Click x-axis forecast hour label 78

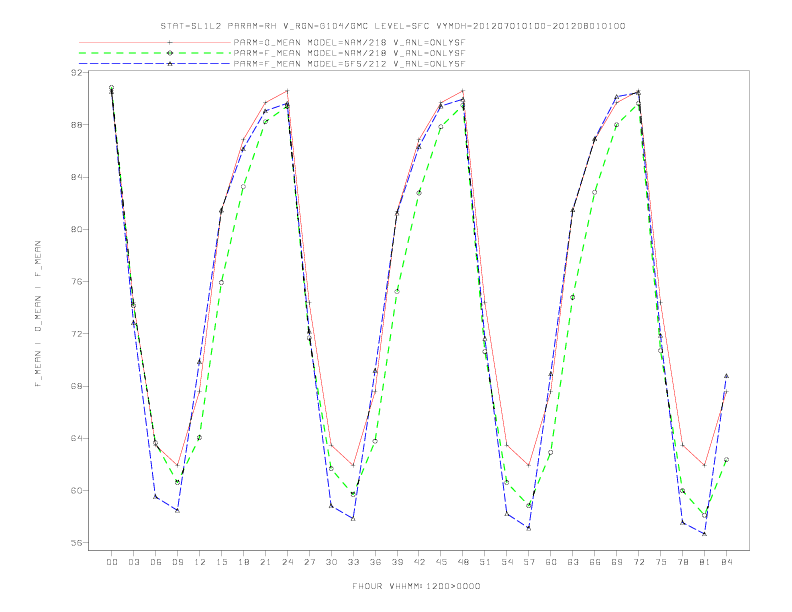pos(683,562)
